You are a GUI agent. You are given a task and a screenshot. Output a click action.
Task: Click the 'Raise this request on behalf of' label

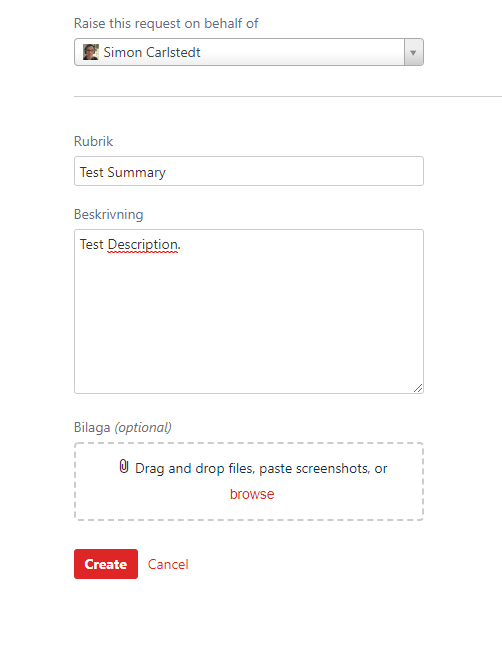pos(166,24)
